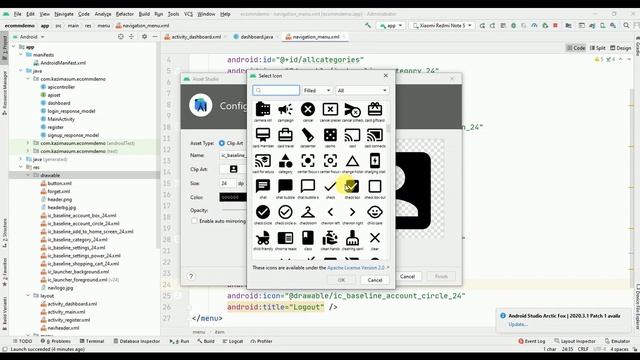640x360 pixels.
Task: Pick the checkroom hanger icon
Action: 308,212
